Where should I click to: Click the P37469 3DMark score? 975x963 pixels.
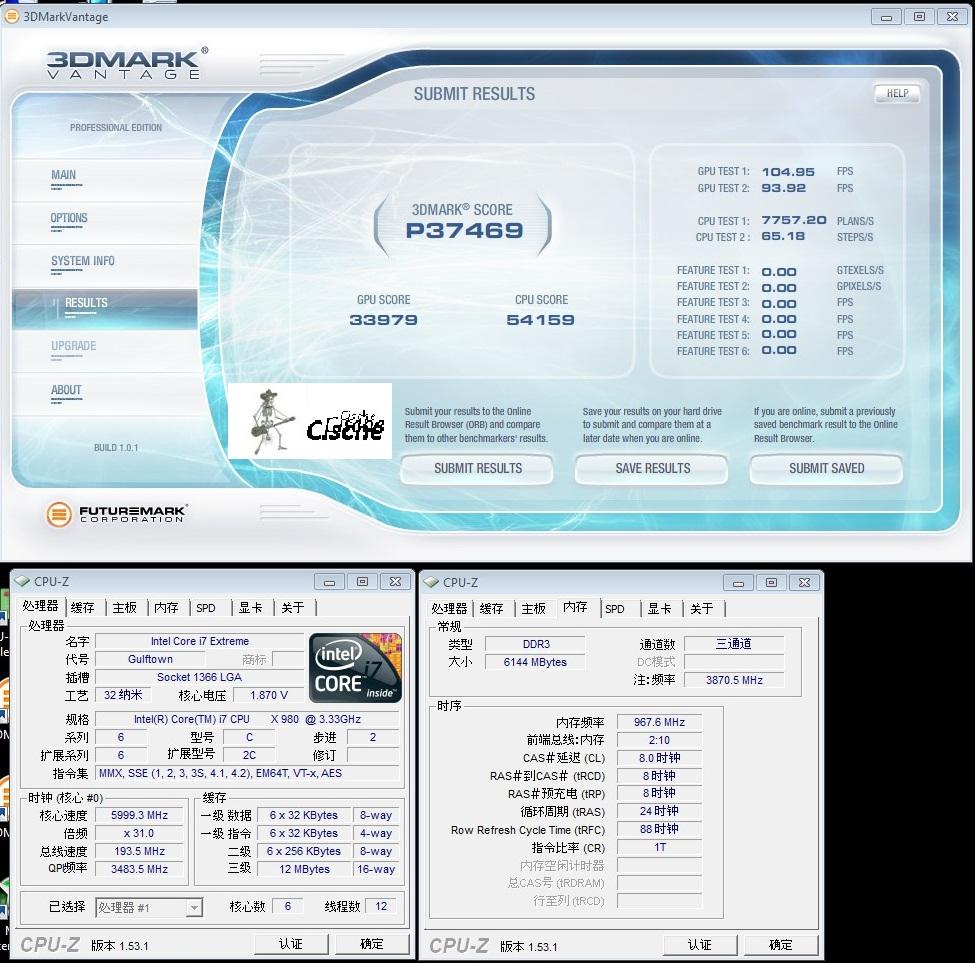coord(464,231)
